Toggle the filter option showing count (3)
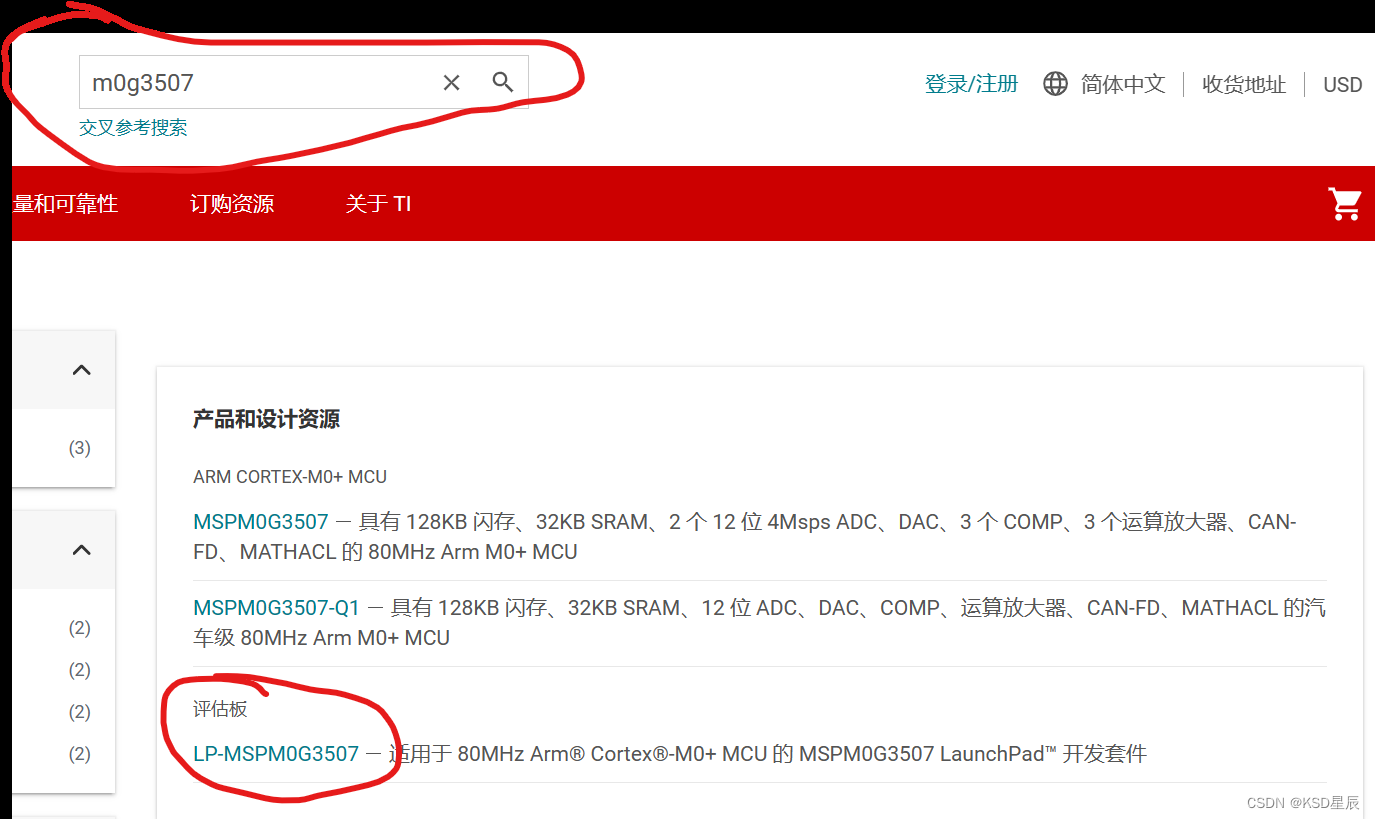 click(79, 448)
